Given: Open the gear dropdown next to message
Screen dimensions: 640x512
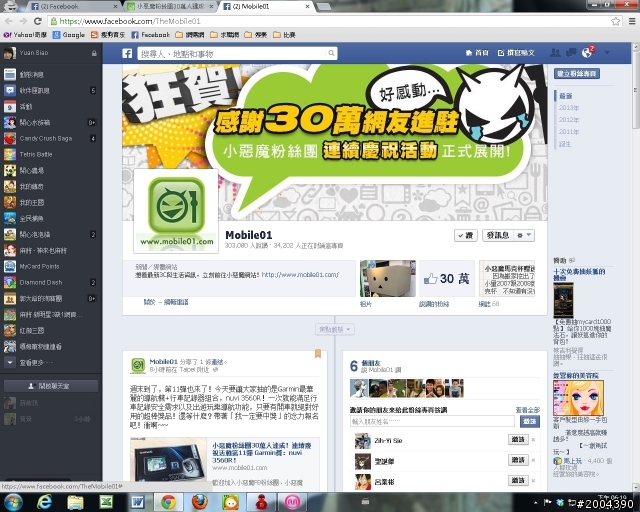Looking at the screenshot, I should (x=524, y=235).
